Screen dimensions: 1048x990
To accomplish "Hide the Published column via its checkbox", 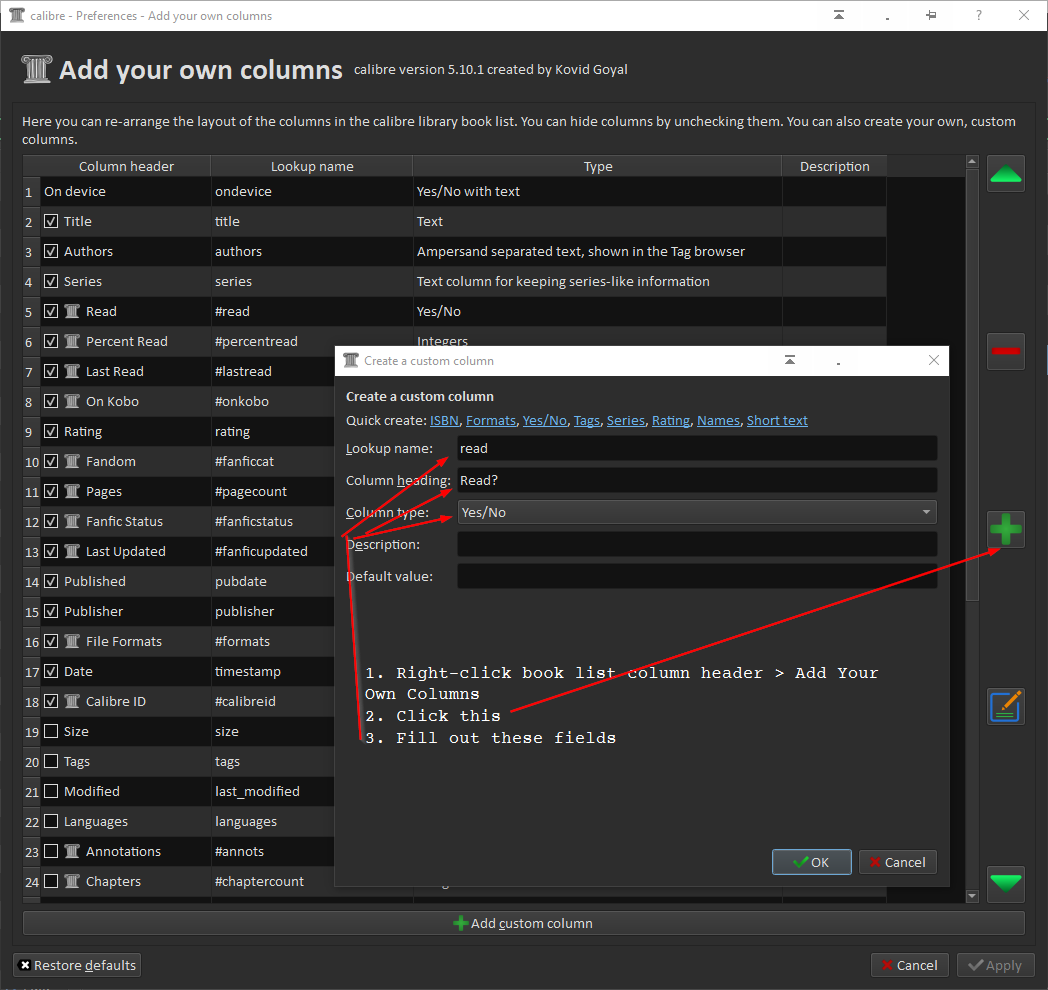I will coord(51,581).
